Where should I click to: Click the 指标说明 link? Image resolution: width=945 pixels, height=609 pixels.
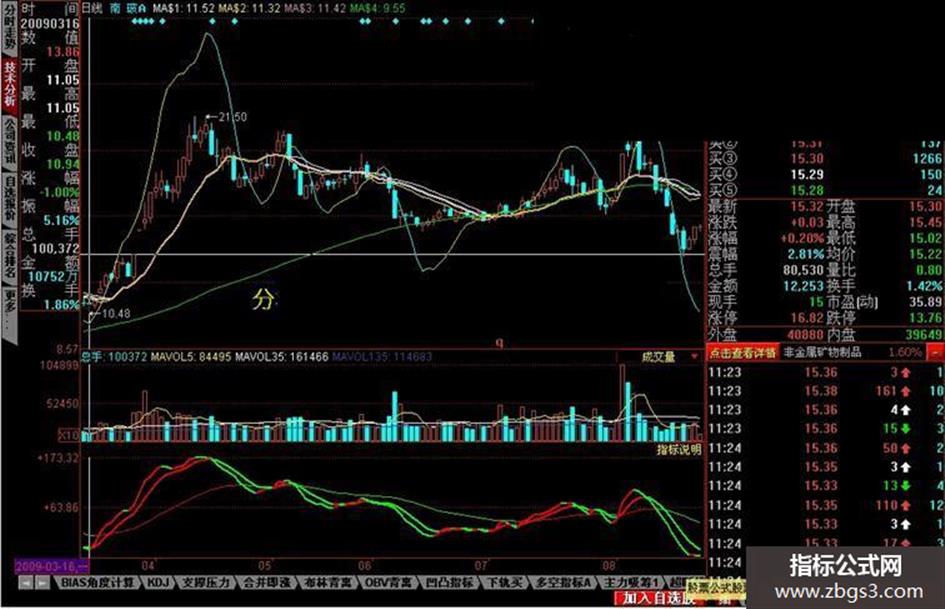679,449
